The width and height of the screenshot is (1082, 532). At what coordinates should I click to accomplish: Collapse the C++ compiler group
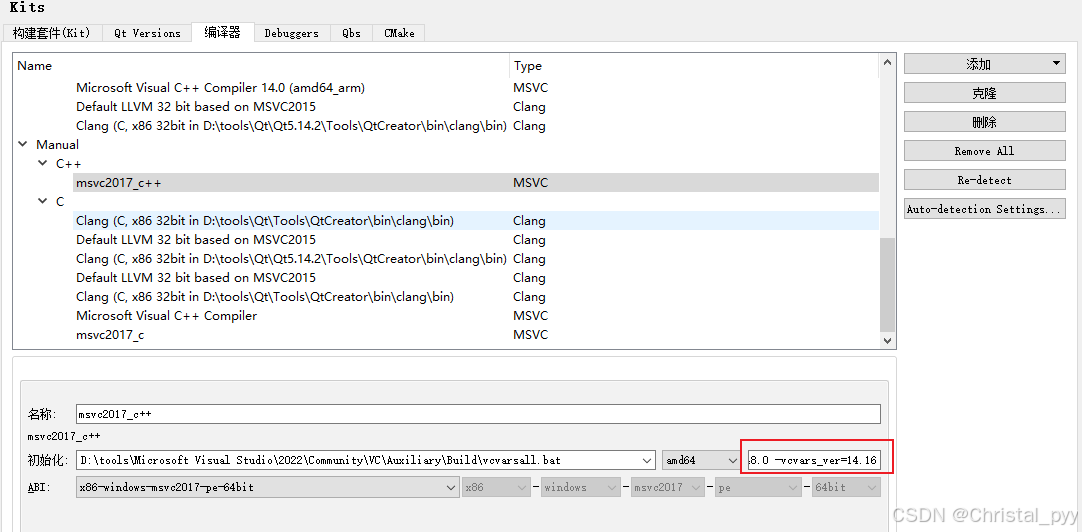point(42,164)
